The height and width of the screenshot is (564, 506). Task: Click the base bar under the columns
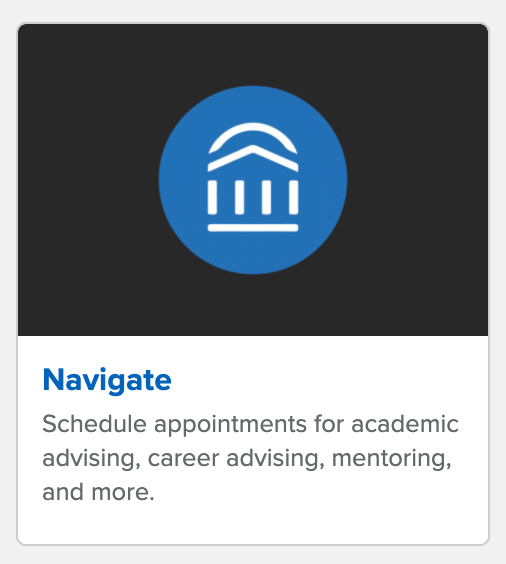(253, 228)
